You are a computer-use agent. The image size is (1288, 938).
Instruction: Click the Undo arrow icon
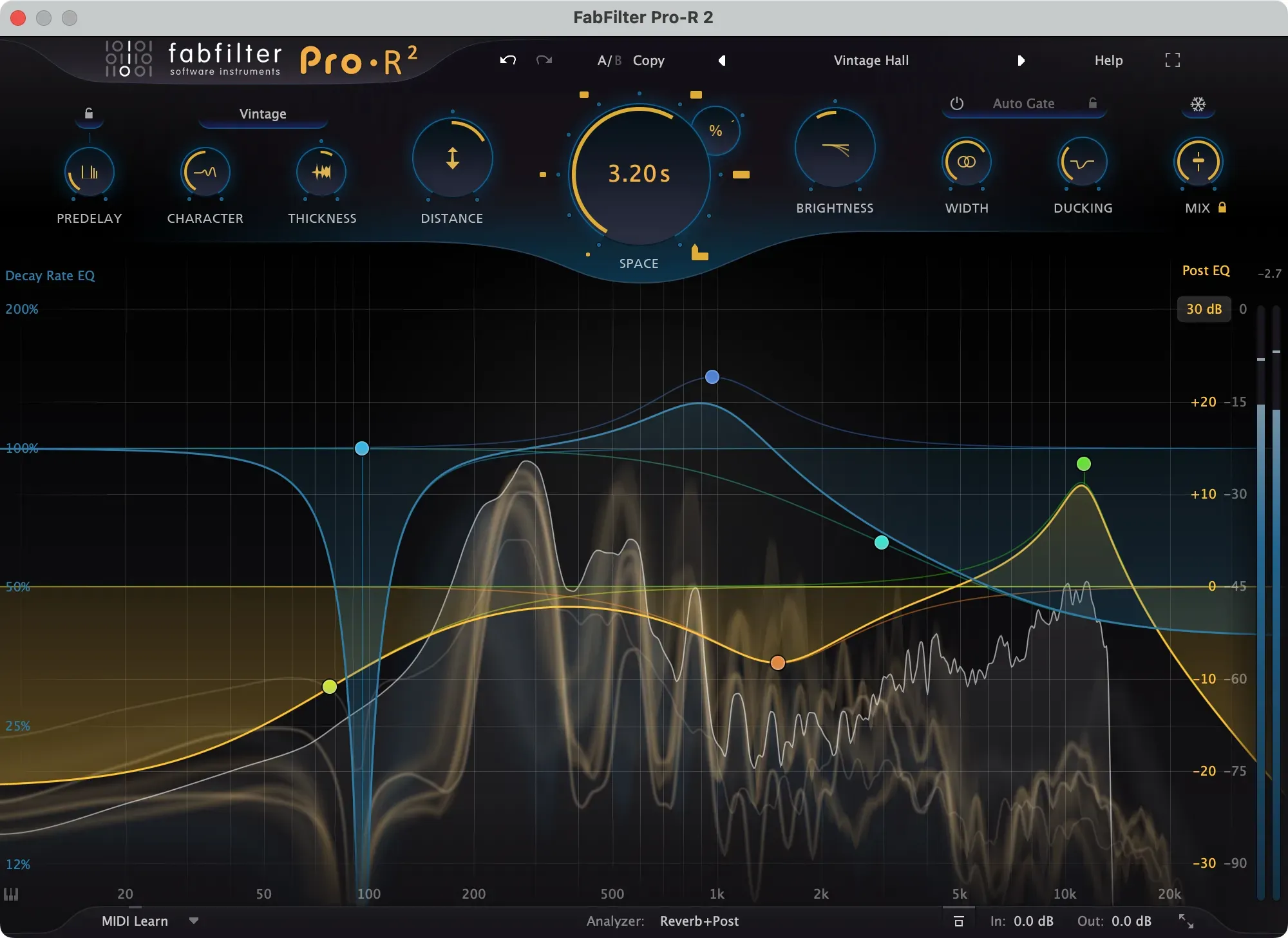pyautogui.click(x=508, y=61)
